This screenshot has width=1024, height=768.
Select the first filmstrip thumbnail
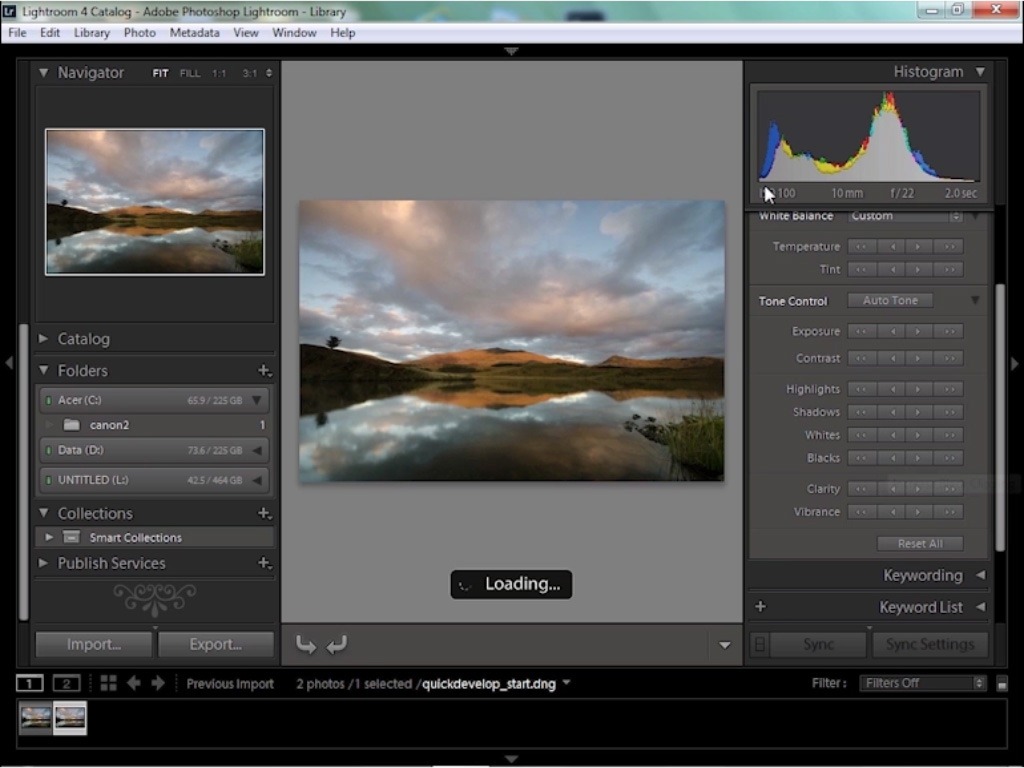click(x=35, y=718)
